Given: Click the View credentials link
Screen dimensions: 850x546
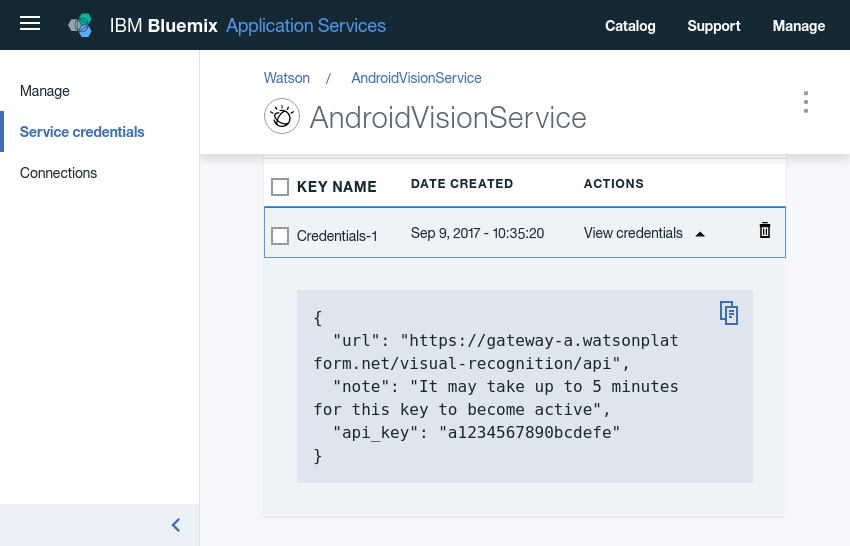Looking at the screenshot, I should point(633,233).
